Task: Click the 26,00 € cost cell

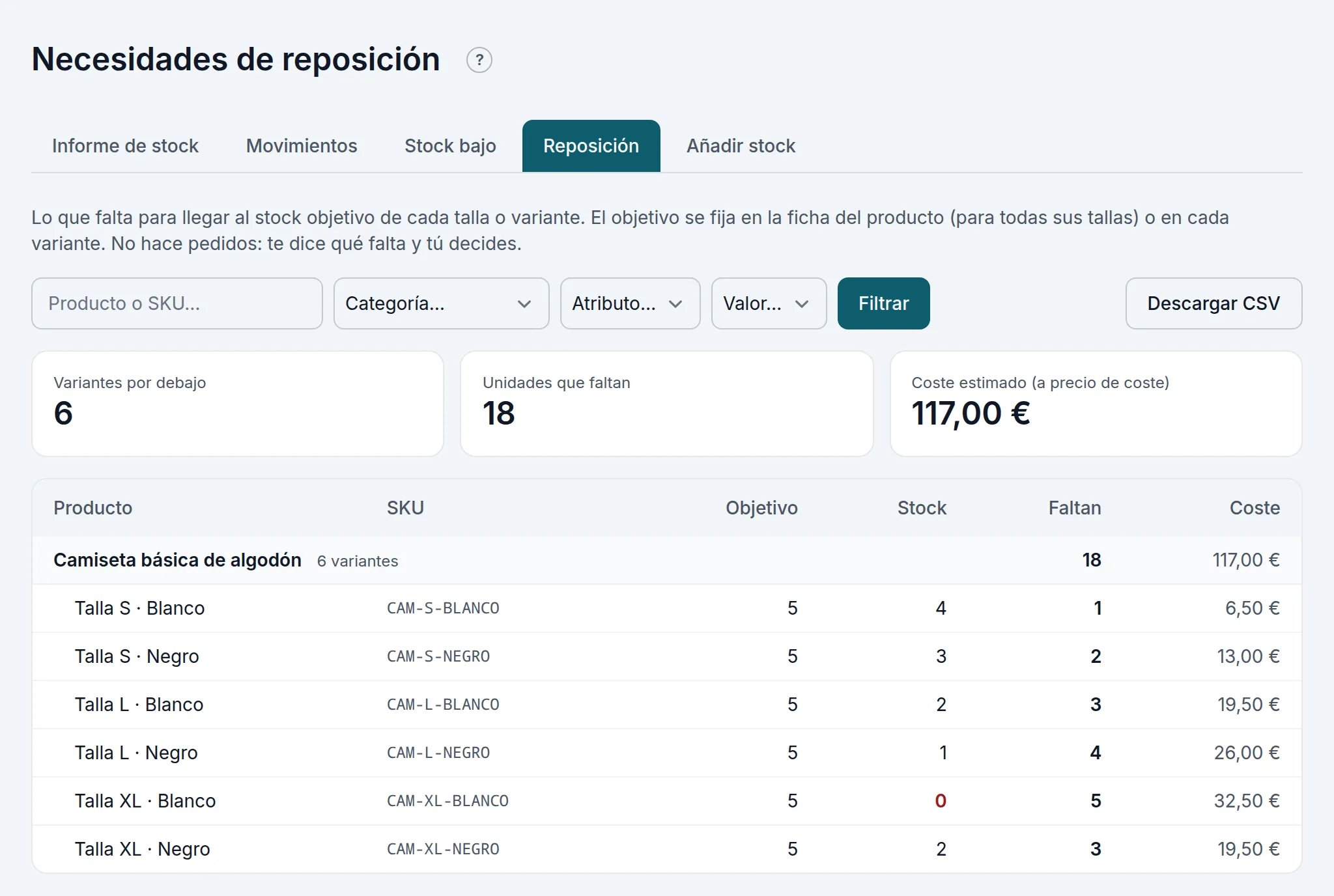Action: pyautogui.click(x=1247, y=753)
